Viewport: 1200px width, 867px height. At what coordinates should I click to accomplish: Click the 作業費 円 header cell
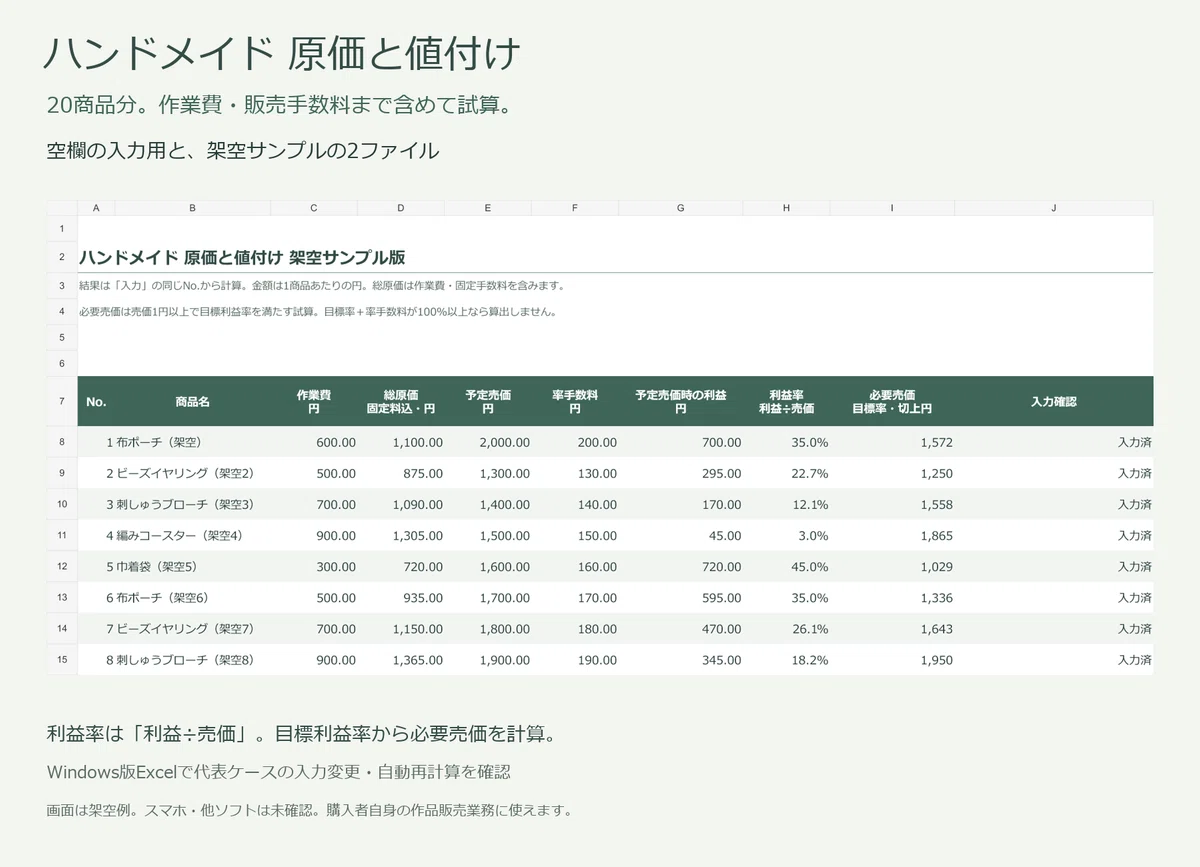pos(313,401)
